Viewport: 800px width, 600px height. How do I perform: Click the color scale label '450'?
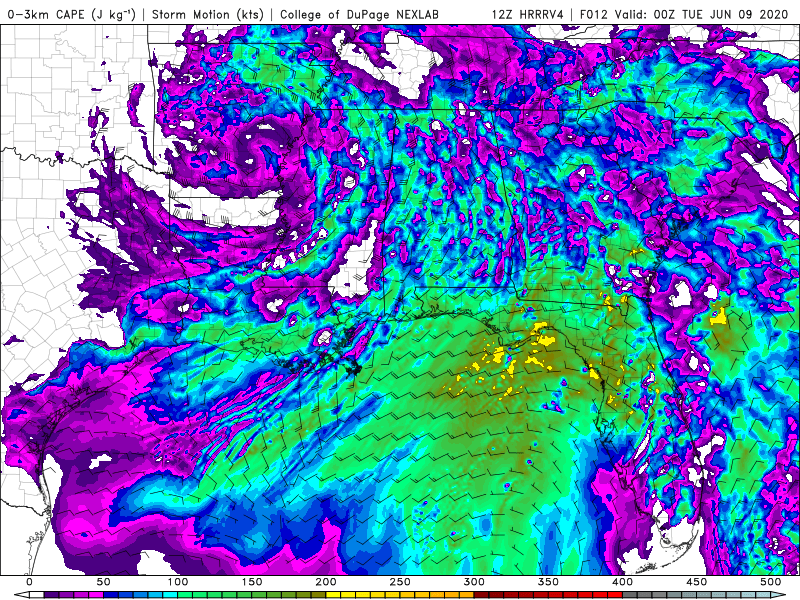tap(696, 582)
